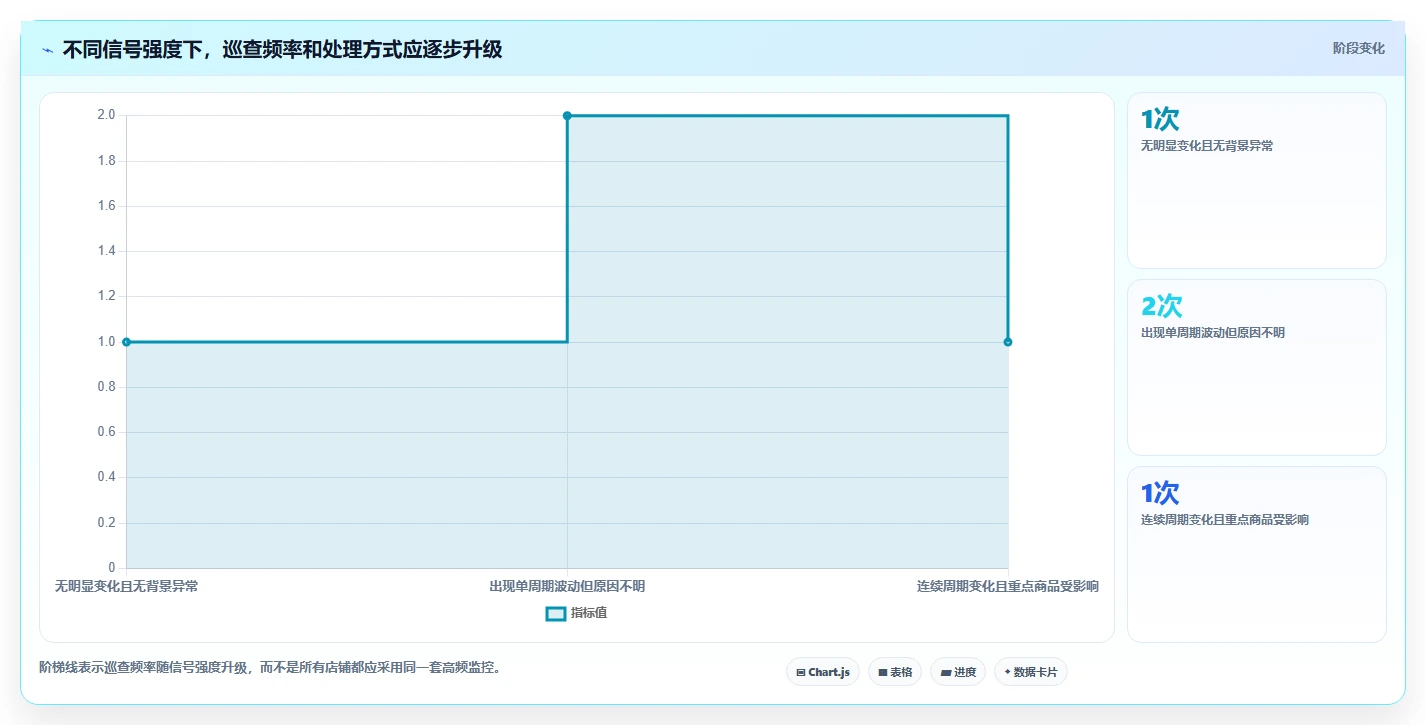The width and height of the screenshot is (1426, 725).
Task: Click the 2次 value in the middle card
Action: pyautogui.click(x=1162, y=306)
